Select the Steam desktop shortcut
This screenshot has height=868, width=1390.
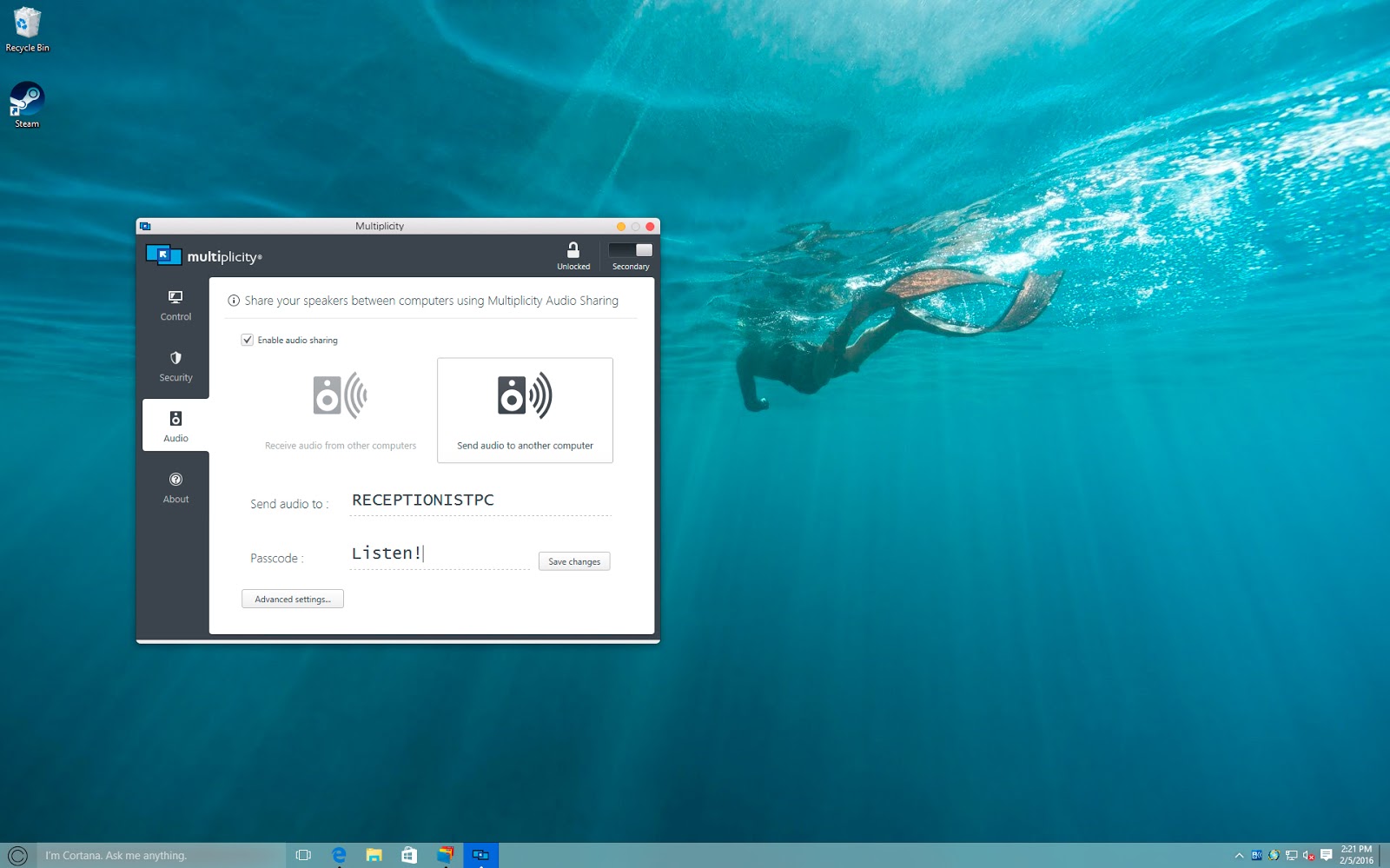click(x=27, y=105)
